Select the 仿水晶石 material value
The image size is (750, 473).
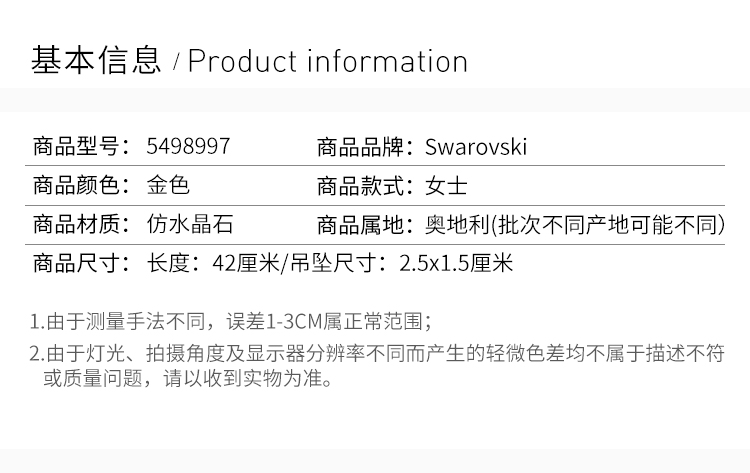(x=189, y=225)
